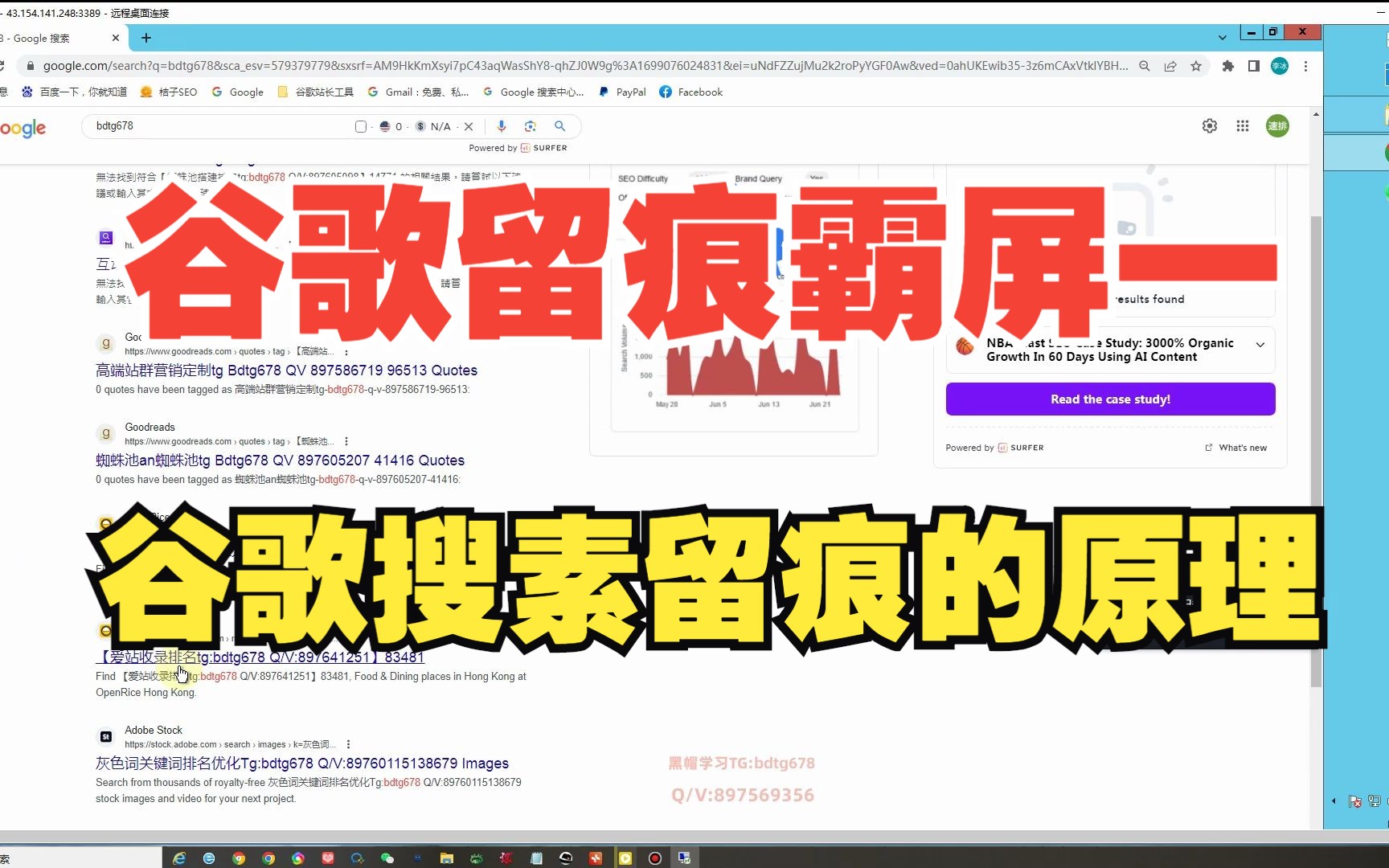Click the red record button in taskbar
The height and width of the screenshot is (868, 1389).
coord(655,858)
